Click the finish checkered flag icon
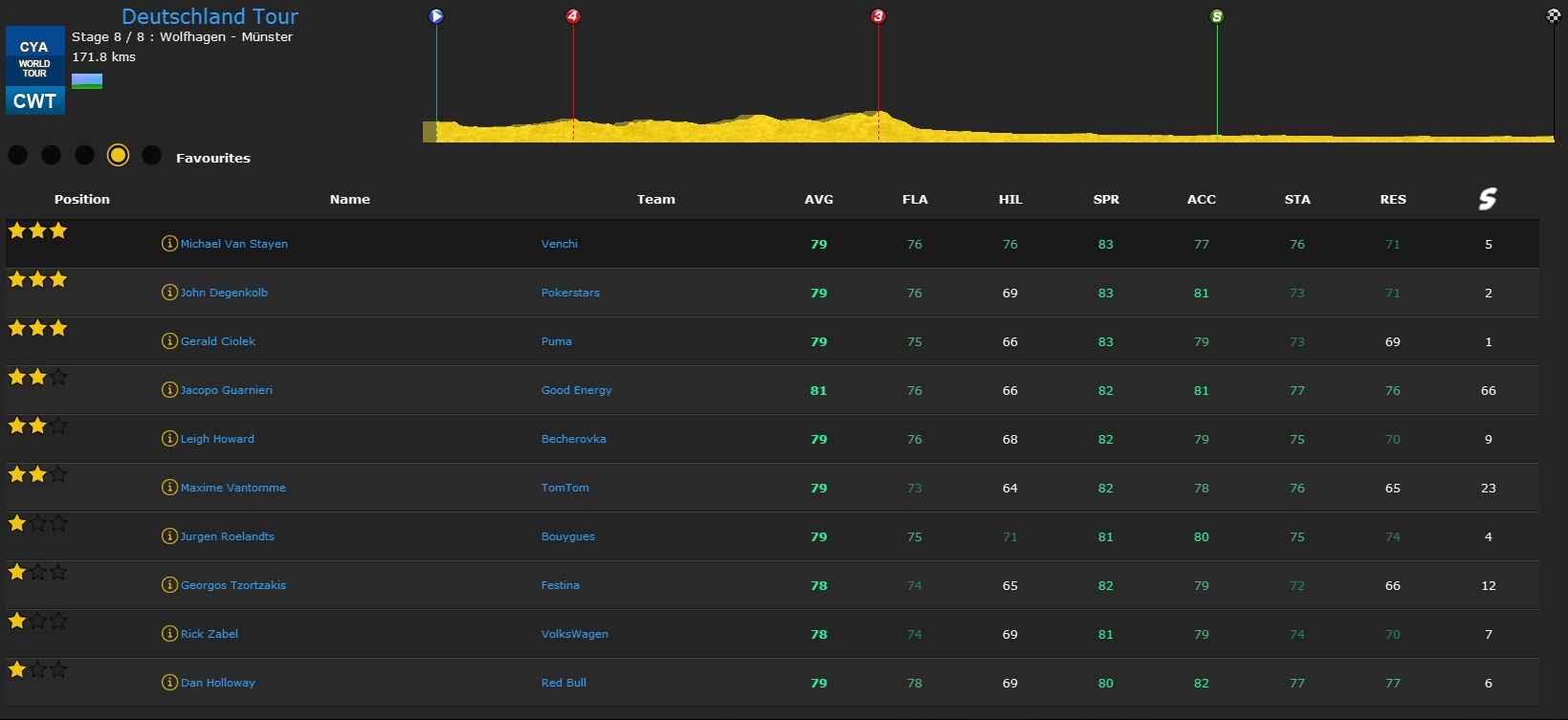 tap(1554, 16)
